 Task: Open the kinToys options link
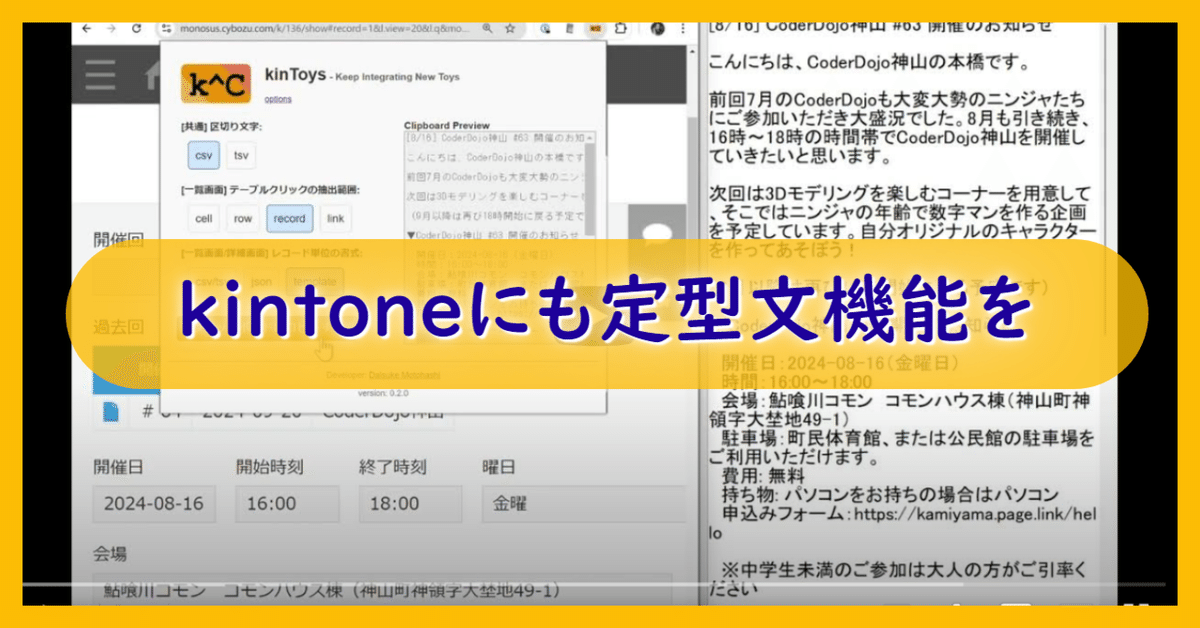pos(278,99)
